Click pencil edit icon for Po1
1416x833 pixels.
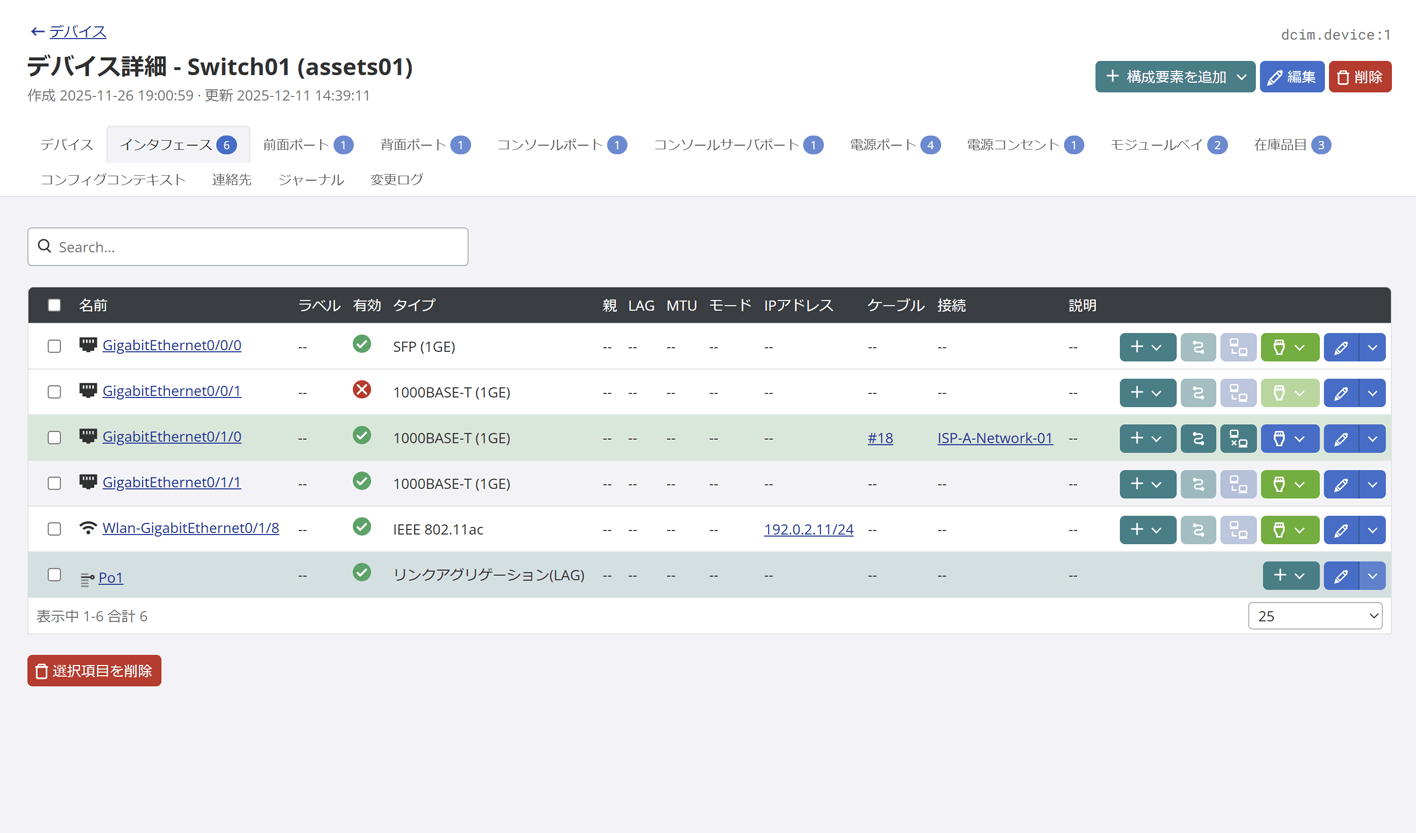pos(1341,576)
